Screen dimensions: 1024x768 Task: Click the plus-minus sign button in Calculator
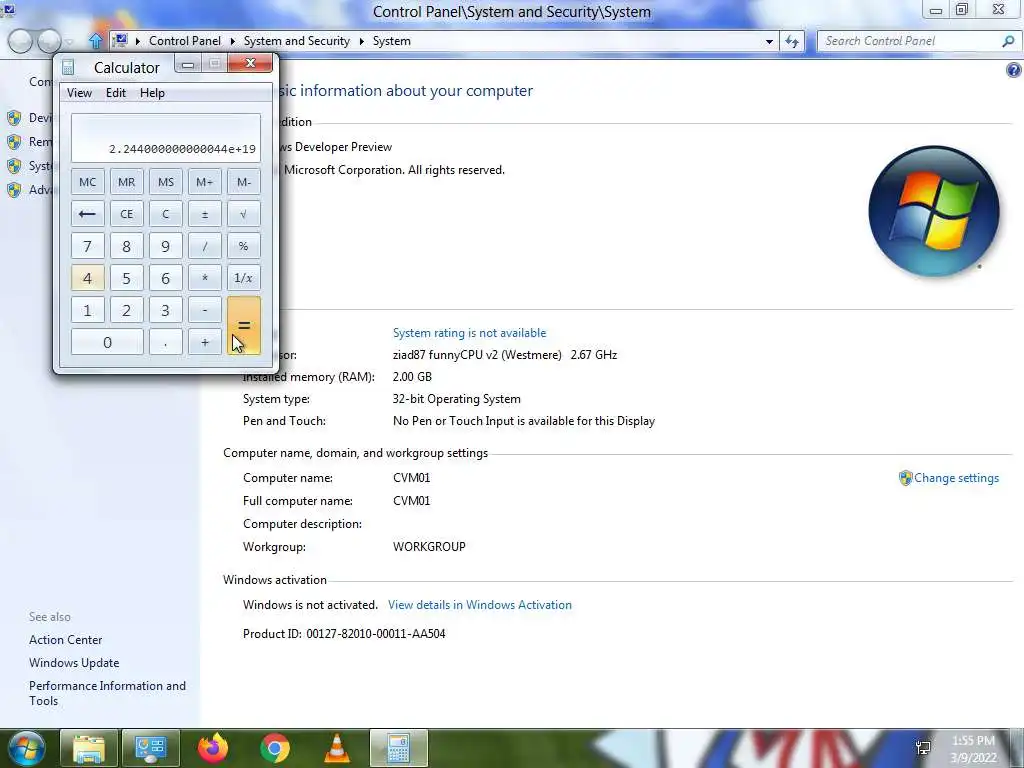[x=204, y=214]
